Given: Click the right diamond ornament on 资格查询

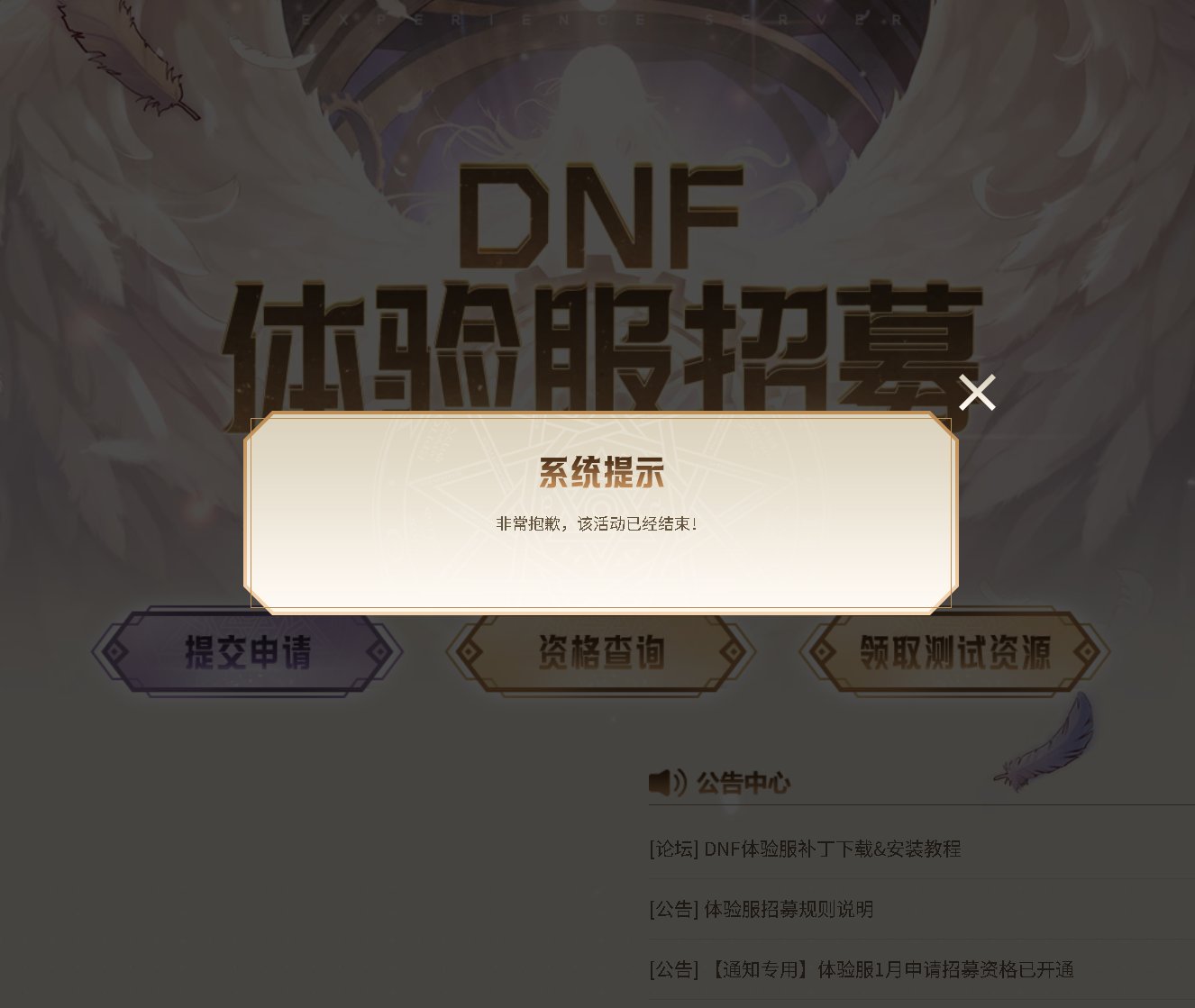Looking at the screenshot, I should pos(733,652).
